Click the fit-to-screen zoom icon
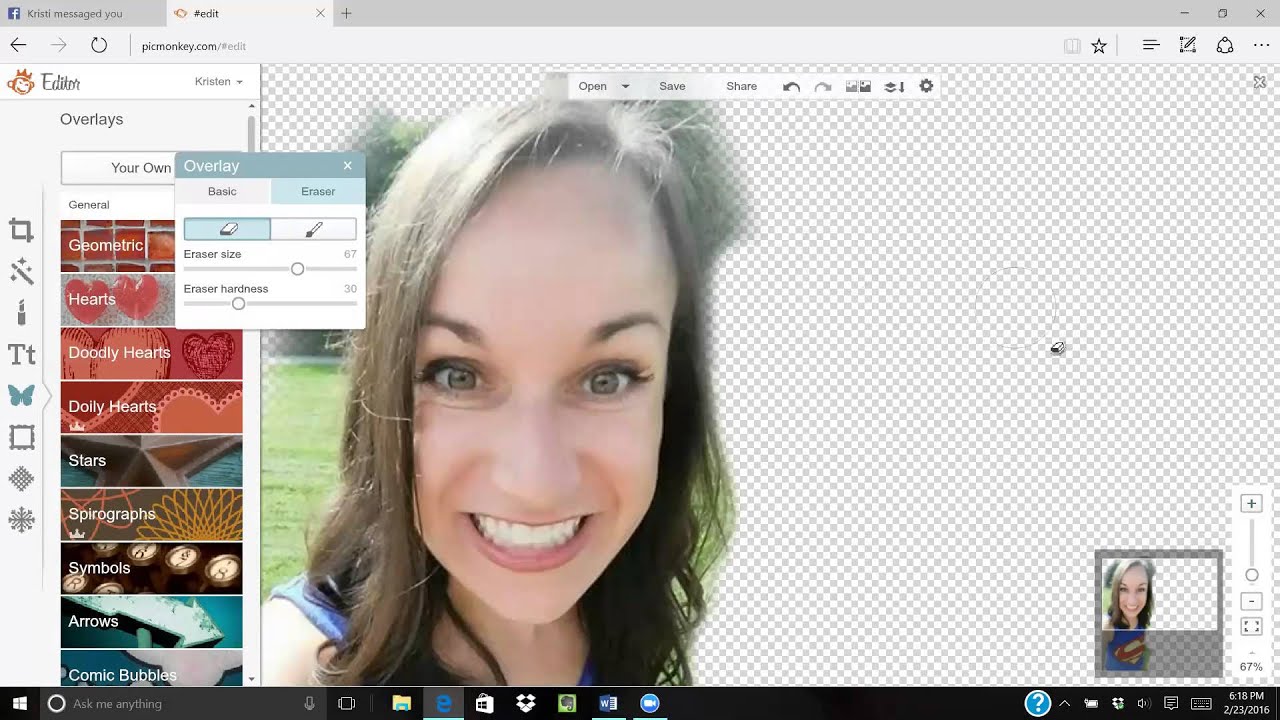Screen dimensions: 1280x720 pos(1251,627)
